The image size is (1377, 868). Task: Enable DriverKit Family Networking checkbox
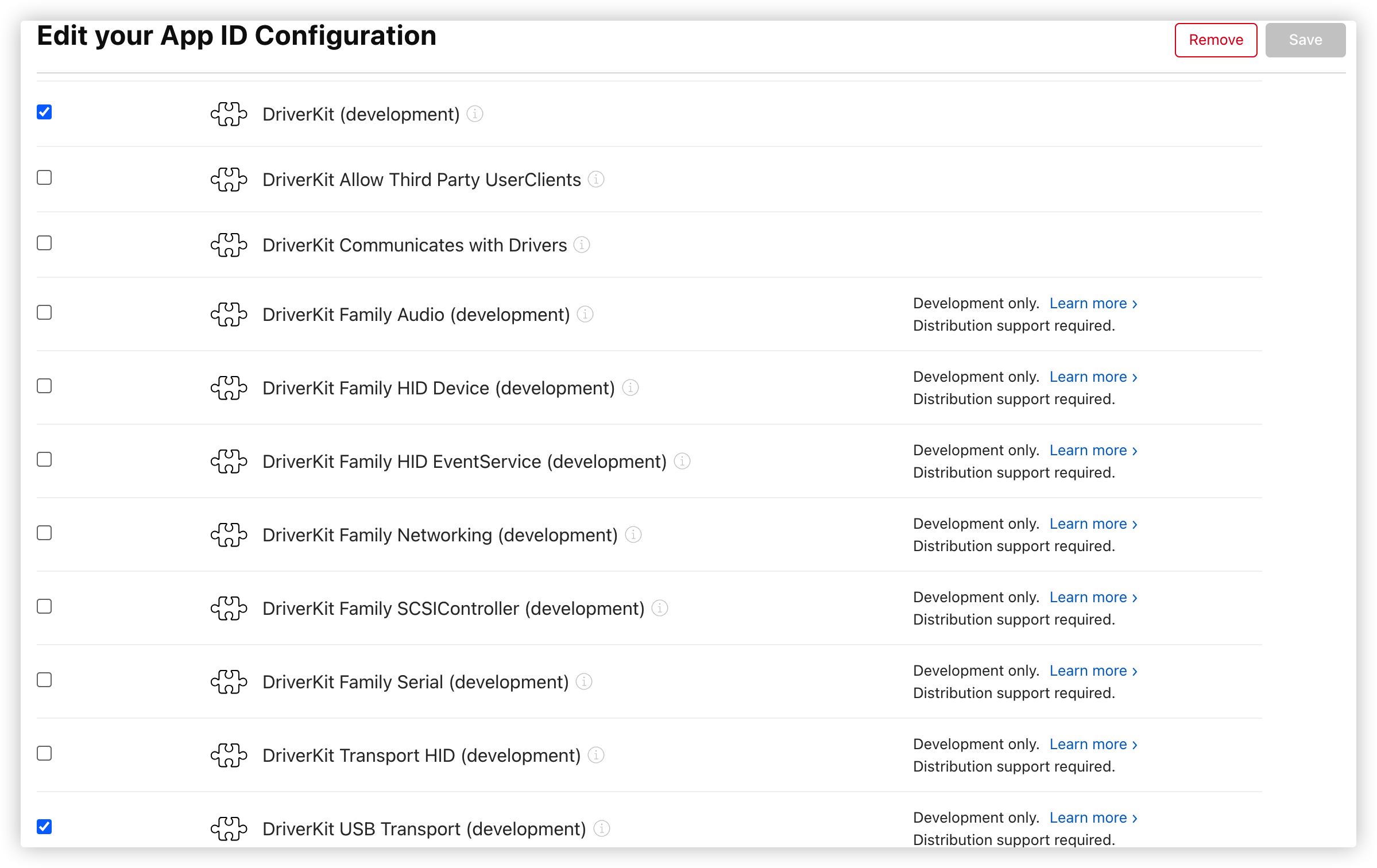44,533
